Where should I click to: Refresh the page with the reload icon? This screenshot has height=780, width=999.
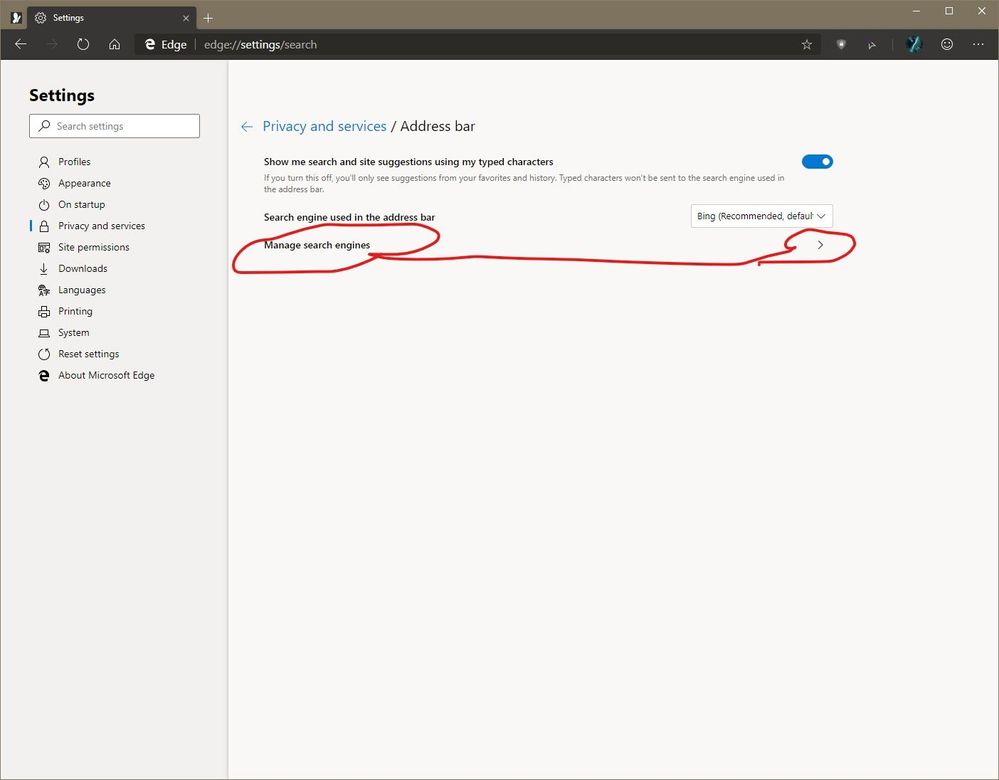[x=83, y=44]
